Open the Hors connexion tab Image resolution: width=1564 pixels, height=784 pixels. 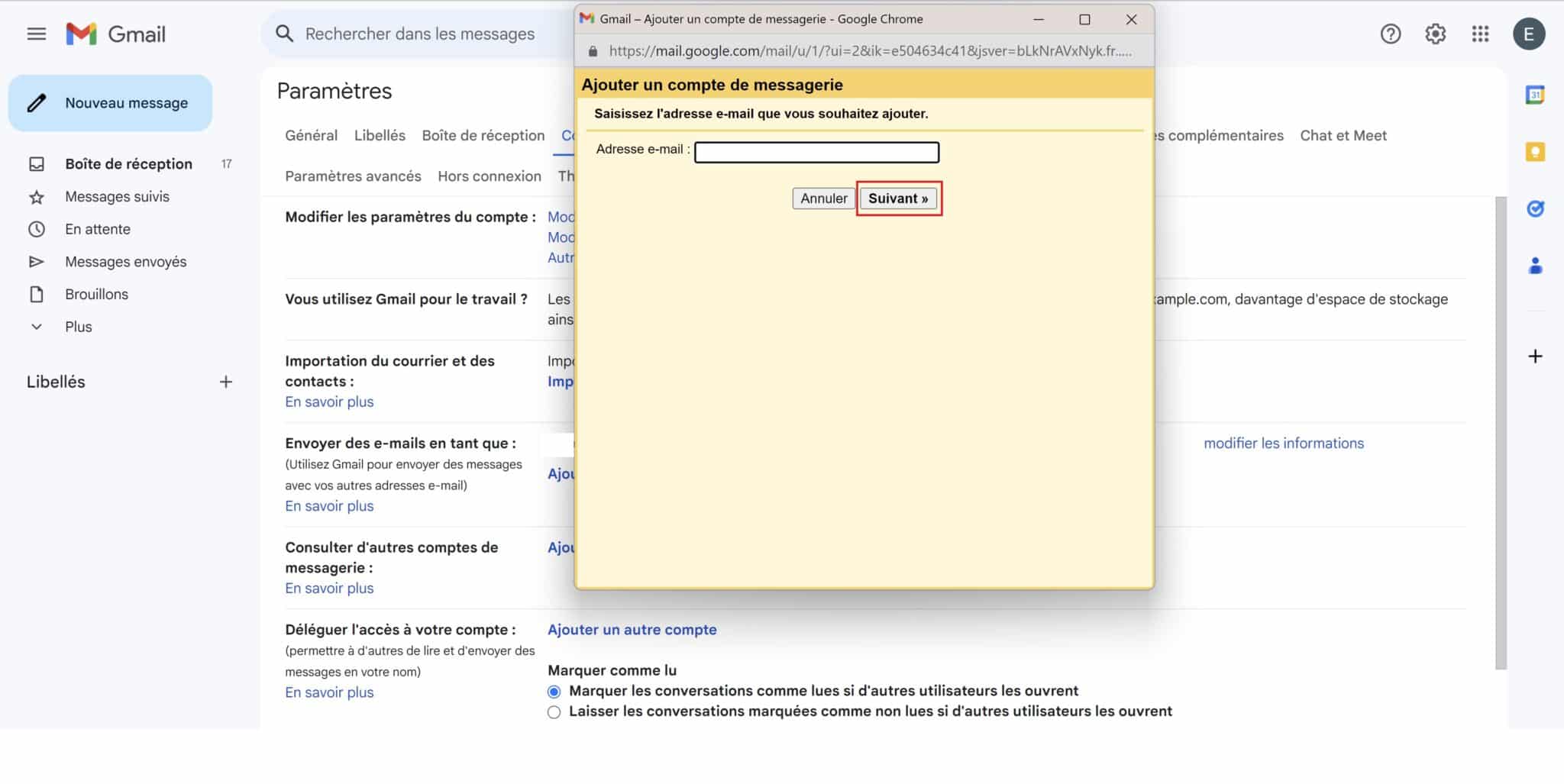[x=490, y=176]
